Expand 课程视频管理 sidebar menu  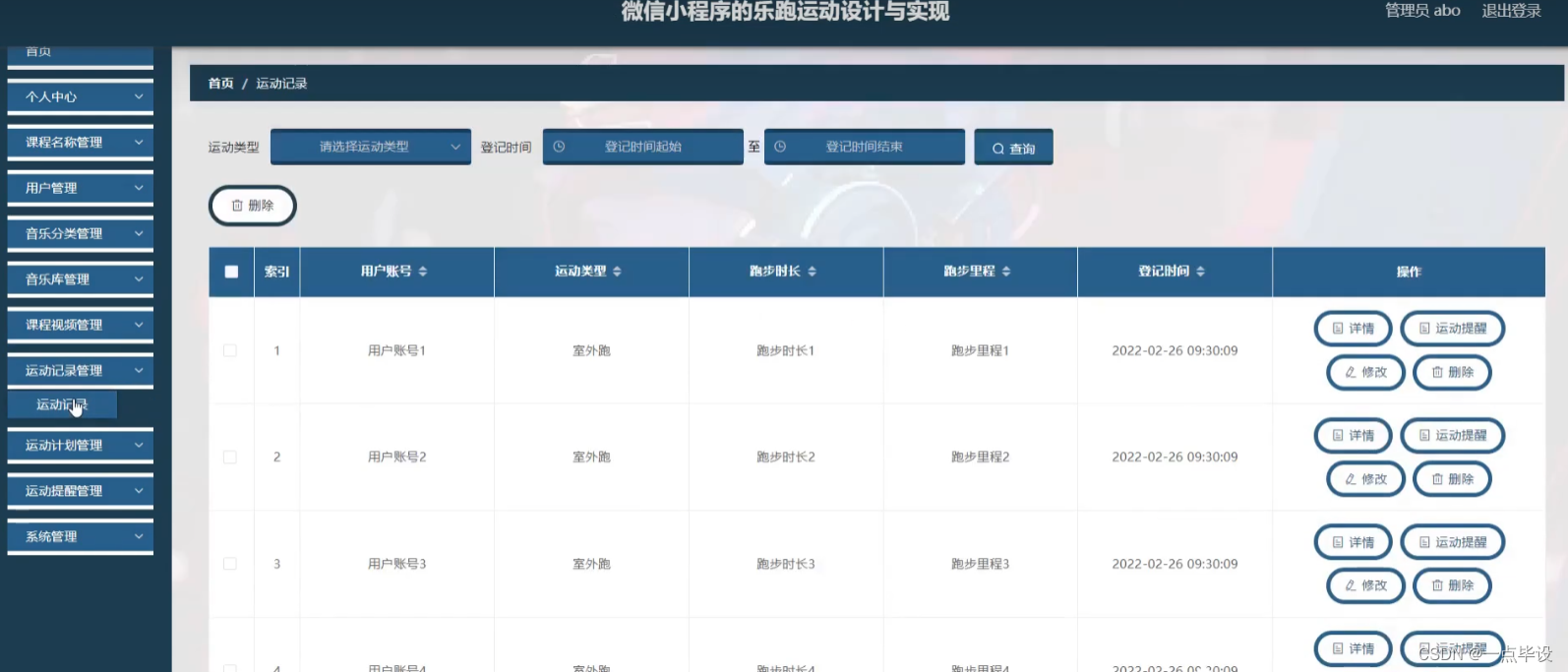pos(81,325)
